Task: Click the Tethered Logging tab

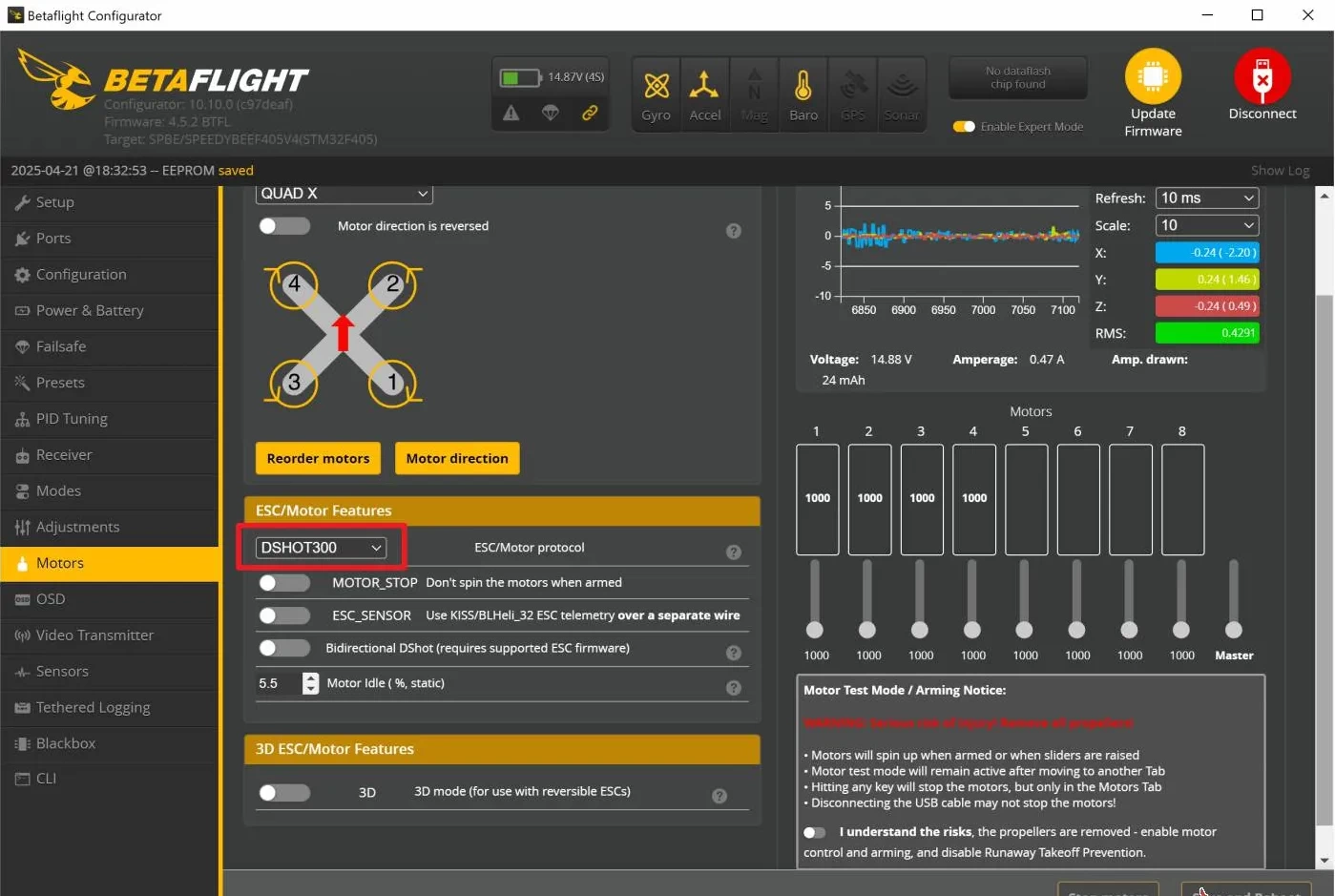Action: point(110,707)
